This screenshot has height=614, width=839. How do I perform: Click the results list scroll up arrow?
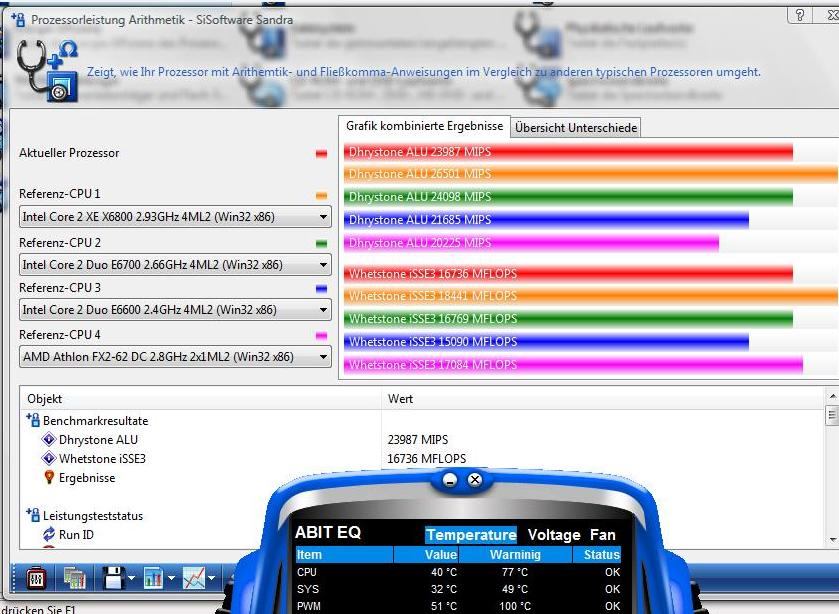pyautogui.click(x=833, y=397)
